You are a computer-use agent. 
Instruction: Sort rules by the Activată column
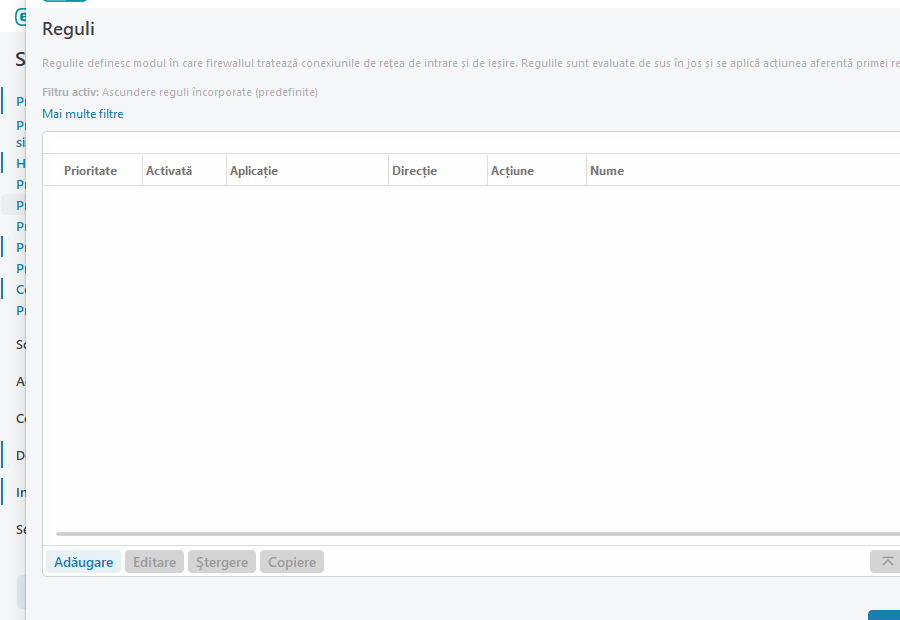coord(168,170)
